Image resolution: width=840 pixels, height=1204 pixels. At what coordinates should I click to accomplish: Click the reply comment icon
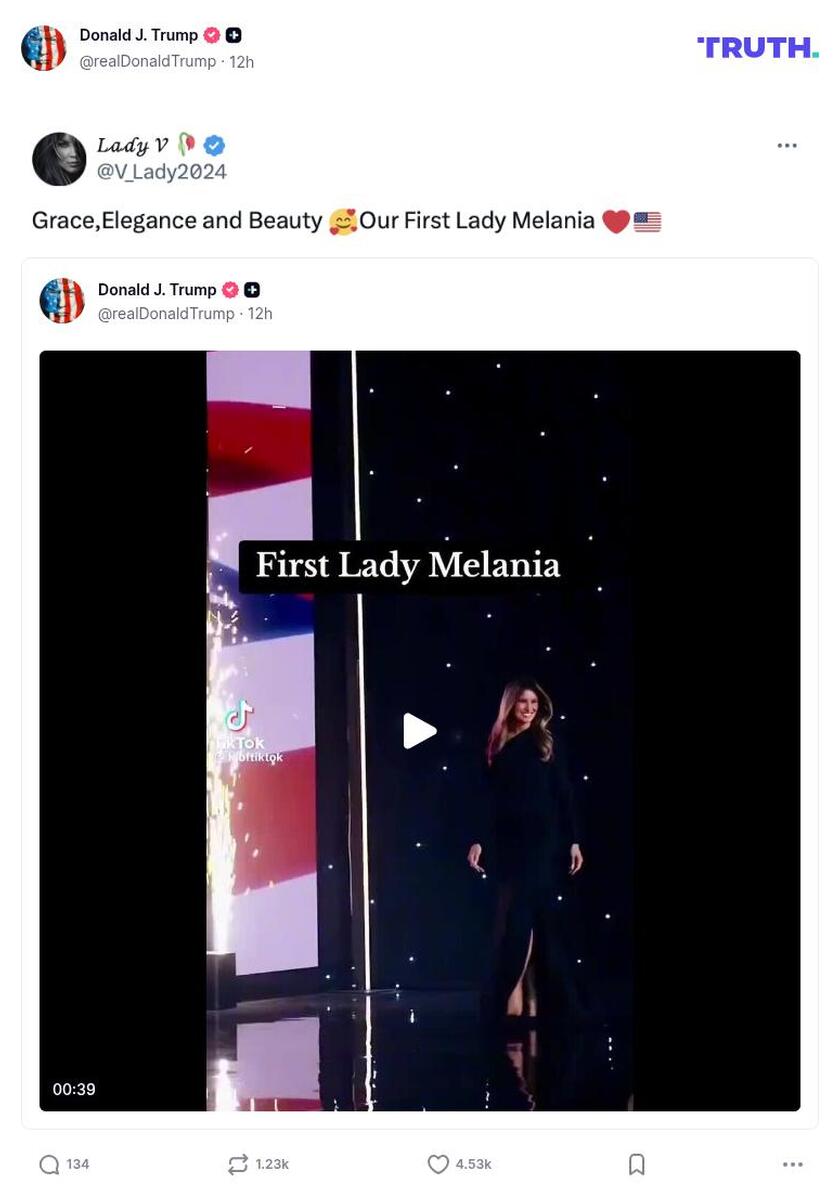click(49, 1164)
